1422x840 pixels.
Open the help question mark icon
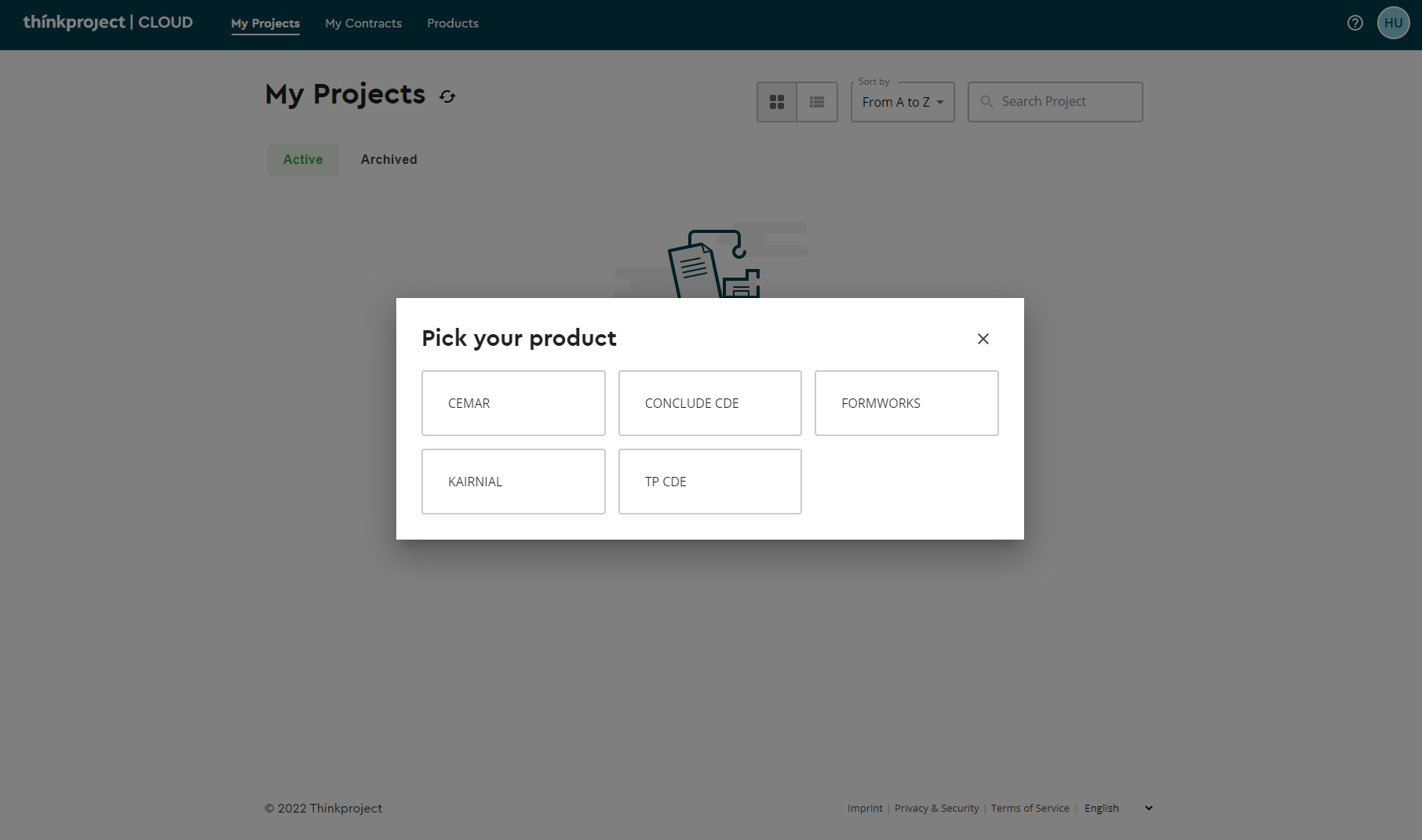click(1355, 23)
